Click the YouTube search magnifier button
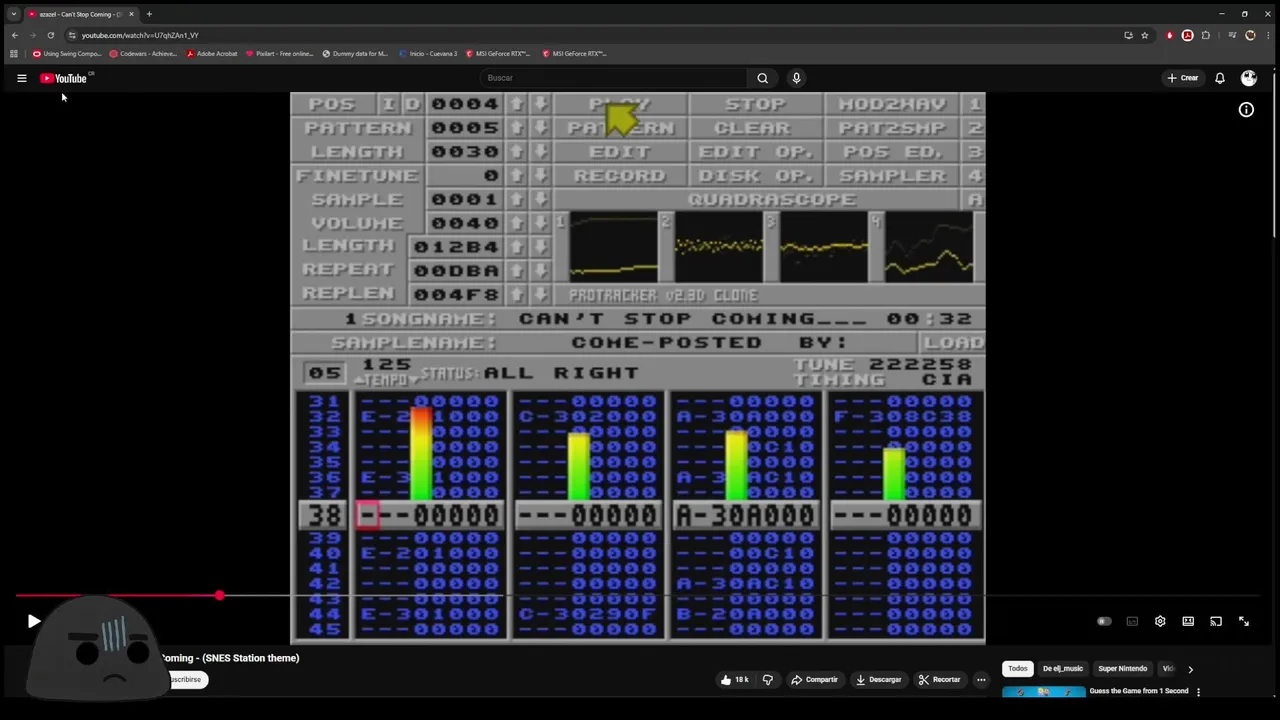Image resolution: width=1280 pixels, height=720 pixels. [x=762, y=78]
